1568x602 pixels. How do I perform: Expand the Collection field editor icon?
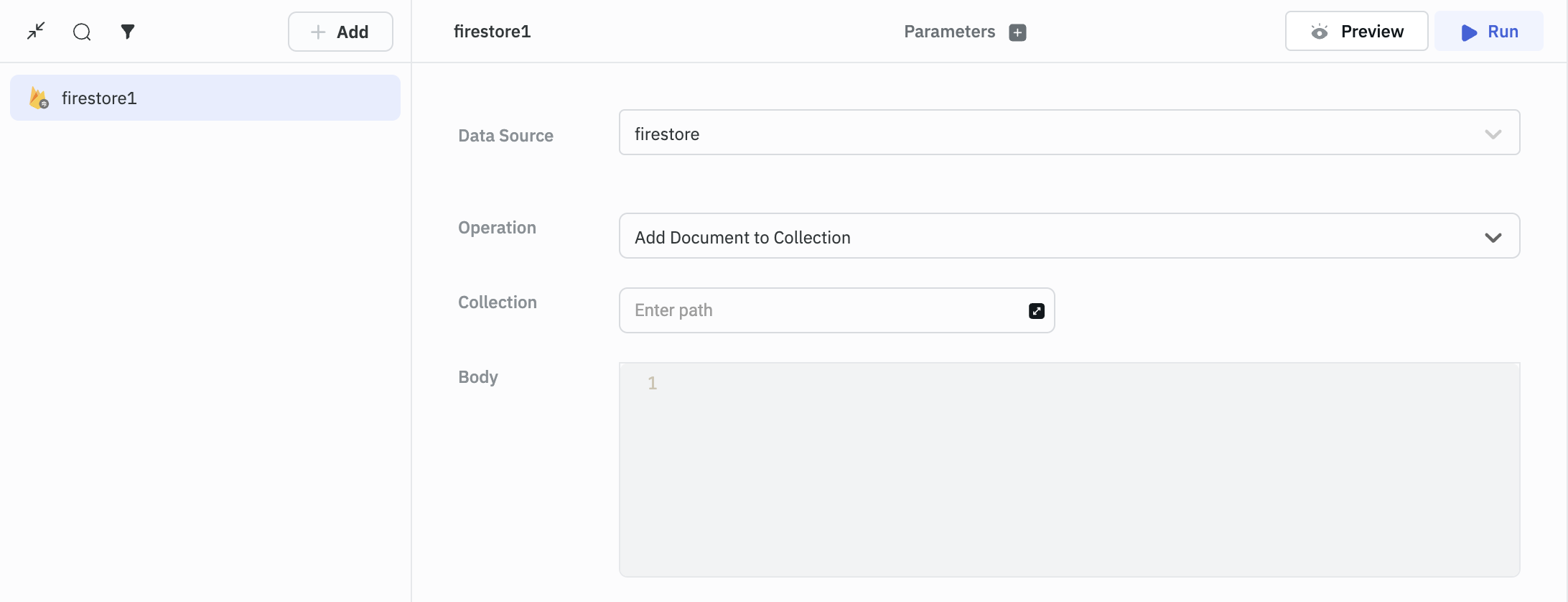(x=1036, y=310)
